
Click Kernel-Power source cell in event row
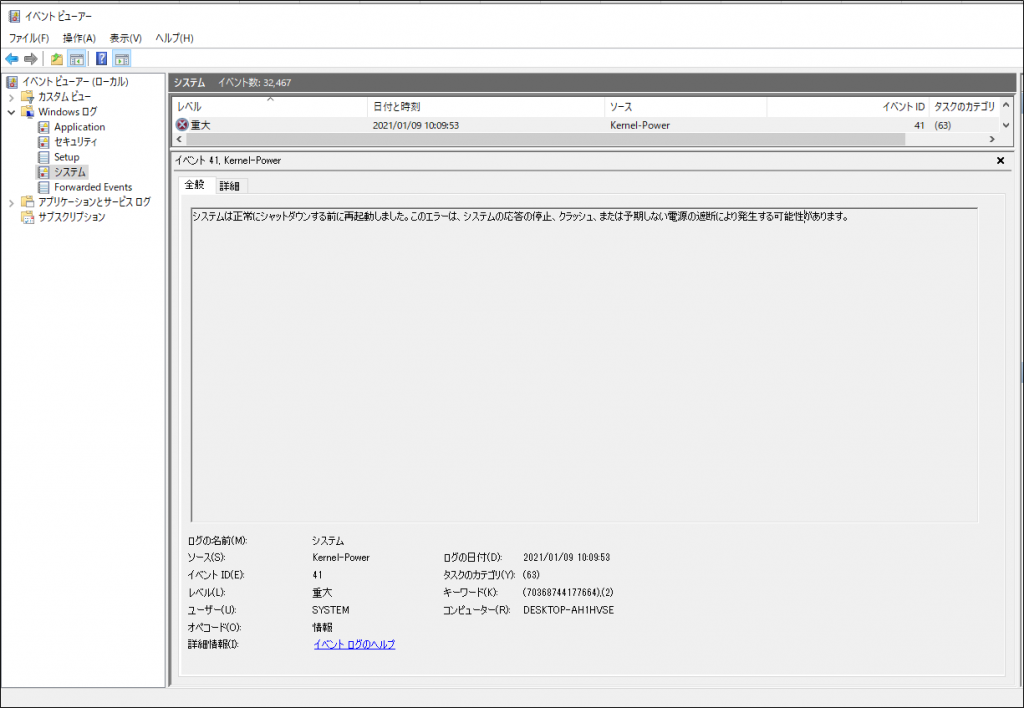(640, 125)
